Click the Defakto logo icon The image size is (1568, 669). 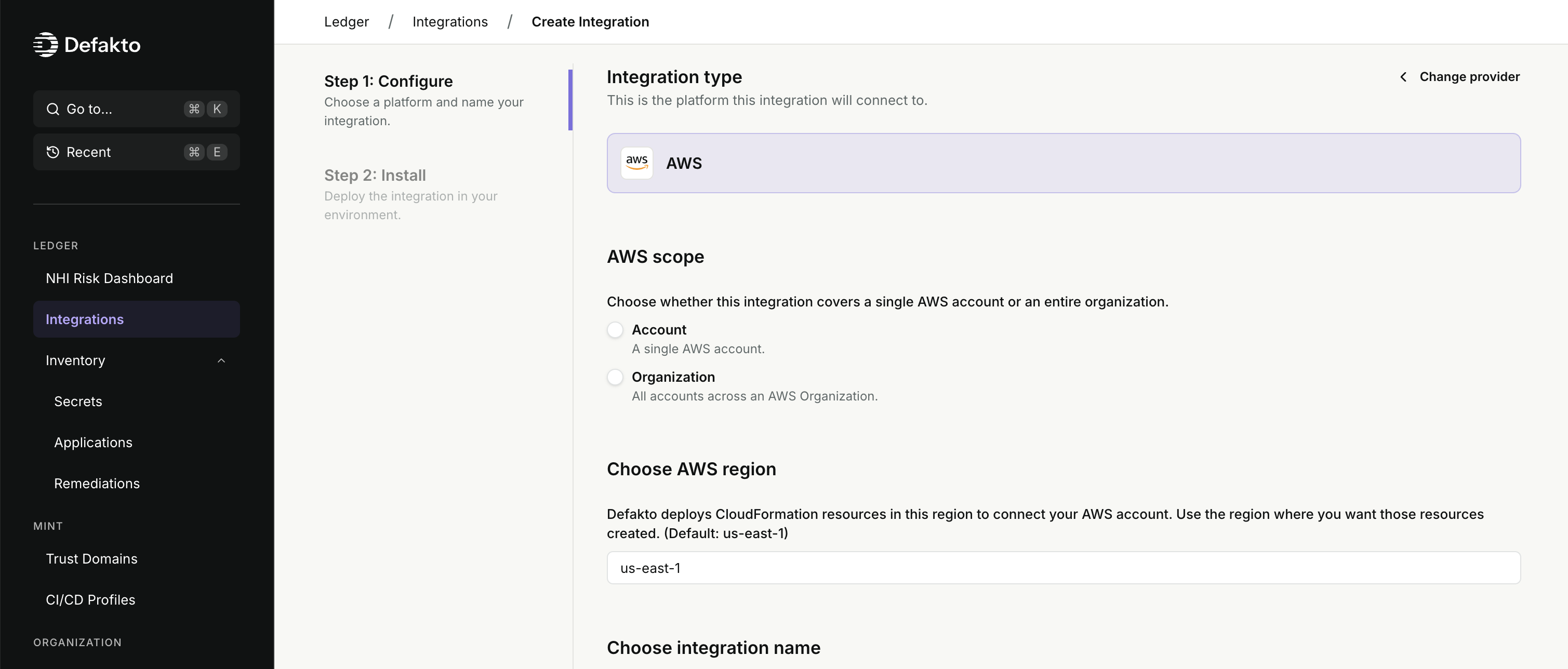coord(45,45)
